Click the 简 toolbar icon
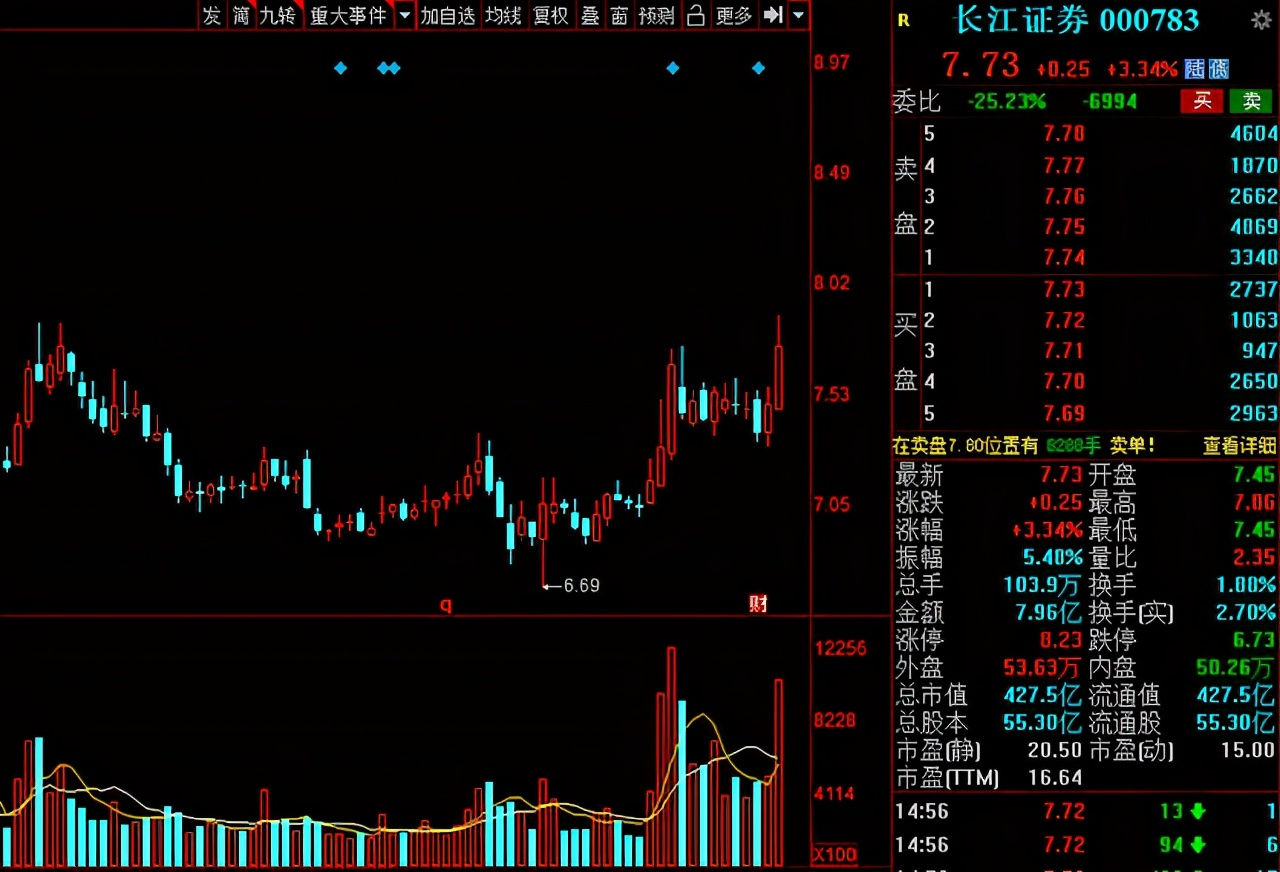1280x872 pixels. (241, 17)
